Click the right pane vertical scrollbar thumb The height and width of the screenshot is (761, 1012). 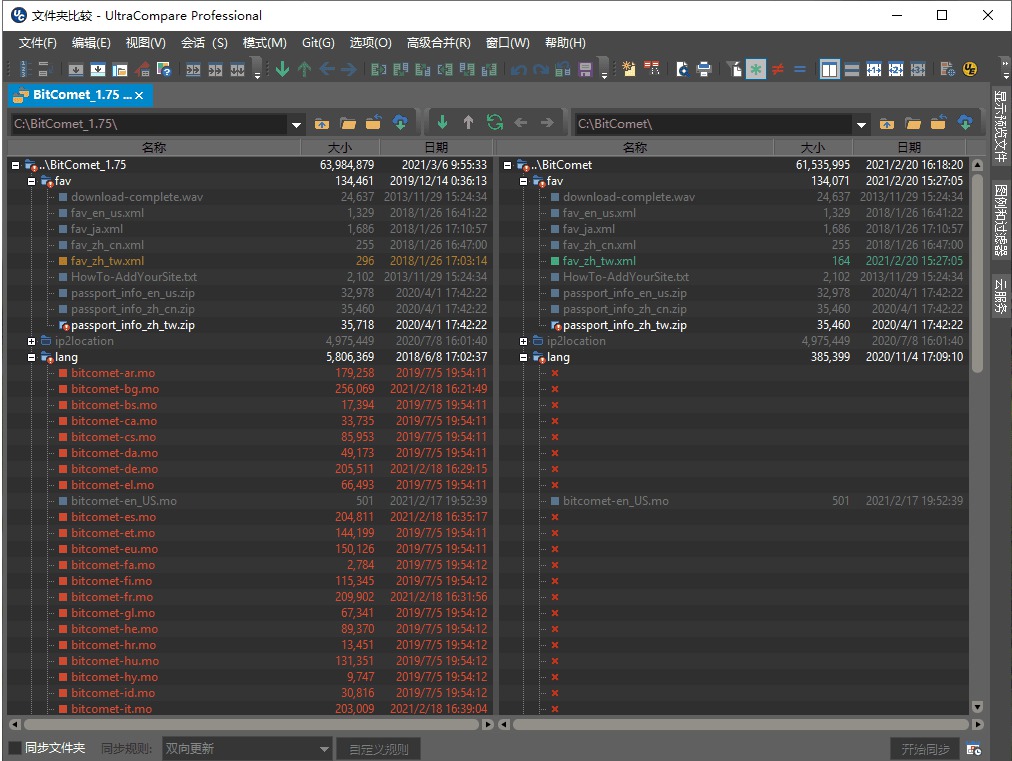(977, 272)
